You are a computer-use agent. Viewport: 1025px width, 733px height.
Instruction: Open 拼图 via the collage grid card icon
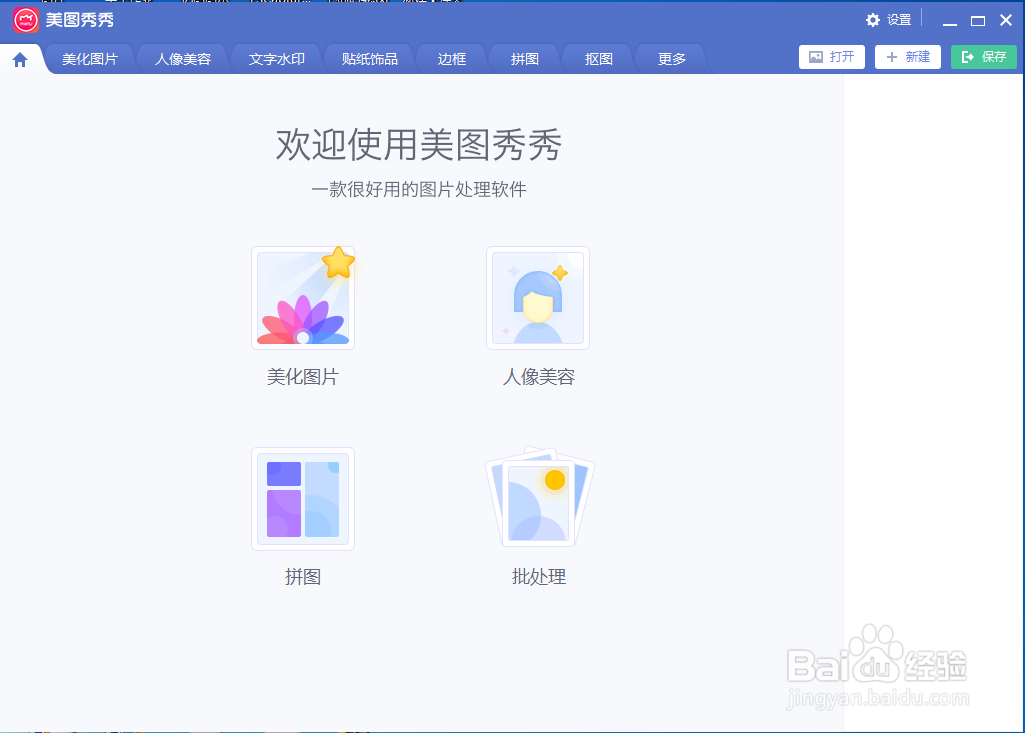[302, 499]
